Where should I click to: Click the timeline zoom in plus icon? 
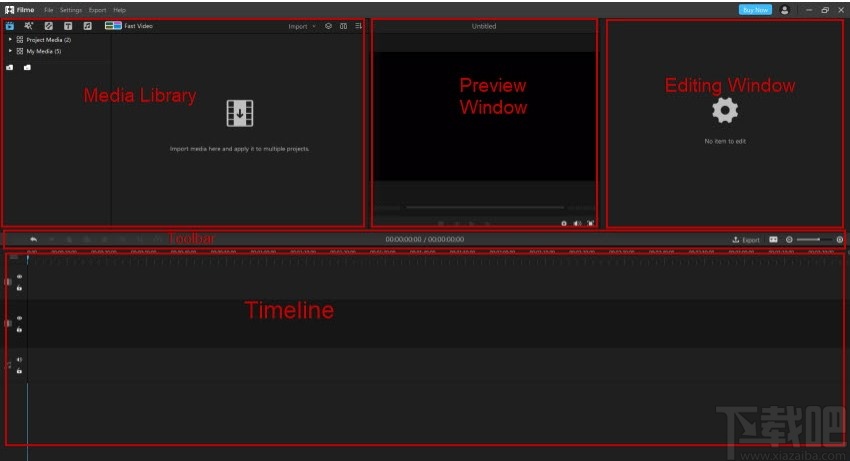[x=840, y=239]
